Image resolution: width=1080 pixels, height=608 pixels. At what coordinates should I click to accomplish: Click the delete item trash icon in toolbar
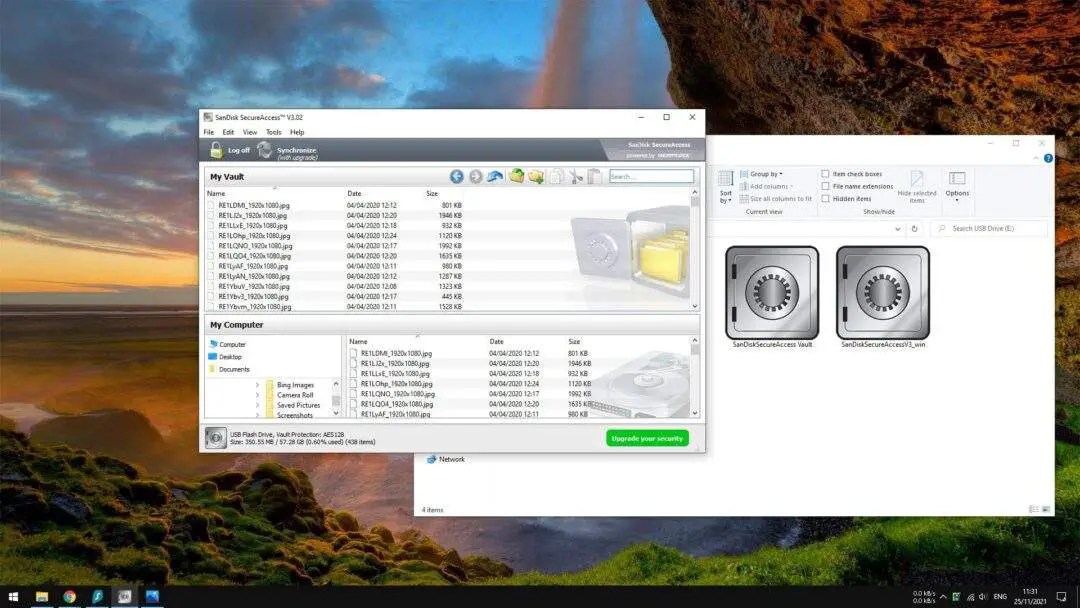coord(556,176)
